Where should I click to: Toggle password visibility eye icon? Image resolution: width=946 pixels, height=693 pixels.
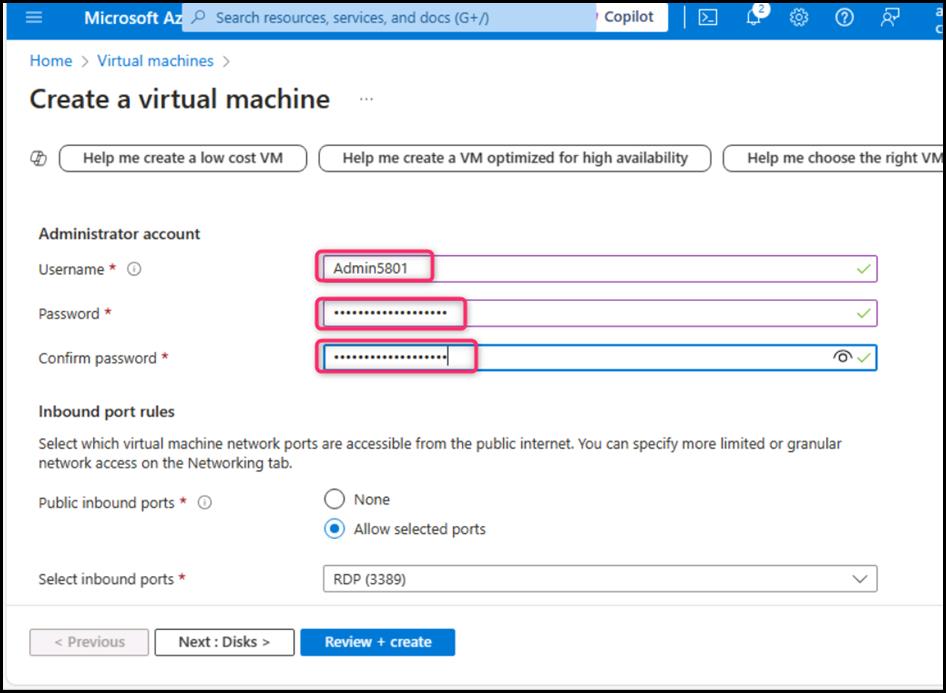[842, 357]
